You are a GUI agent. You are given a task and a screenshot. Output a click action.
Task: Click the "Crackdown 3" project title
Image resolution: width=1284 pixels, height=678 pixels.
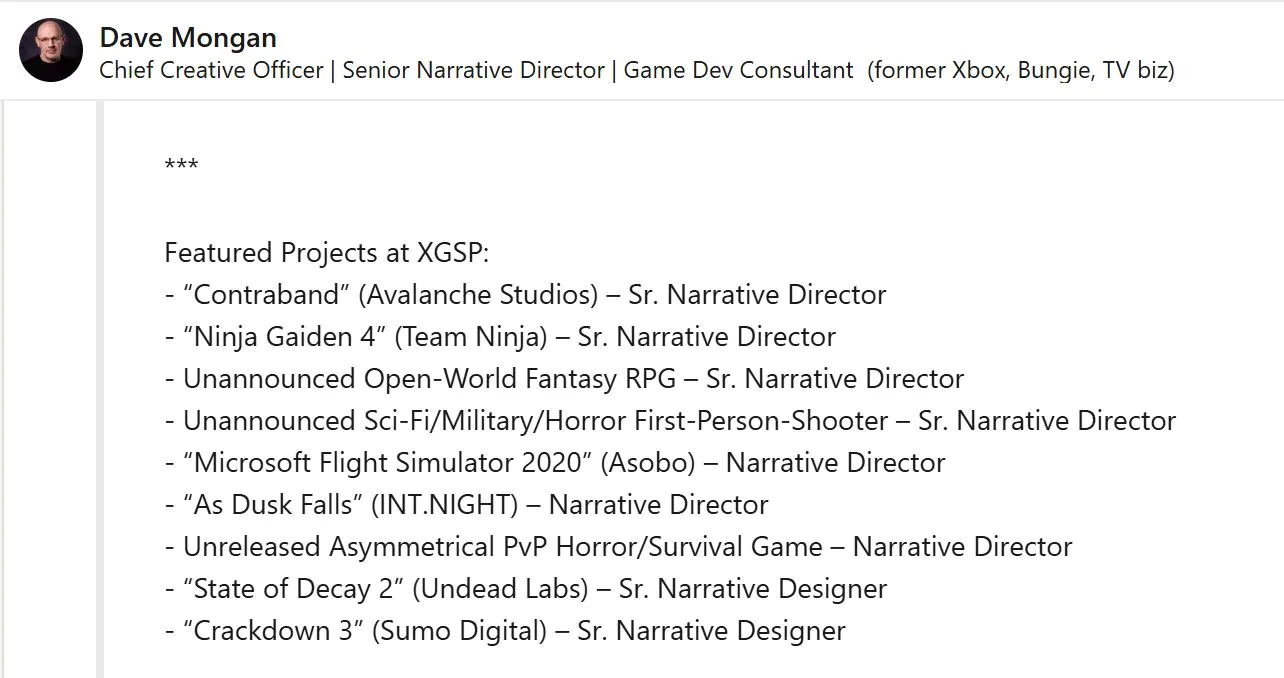(x=272, y=631)
